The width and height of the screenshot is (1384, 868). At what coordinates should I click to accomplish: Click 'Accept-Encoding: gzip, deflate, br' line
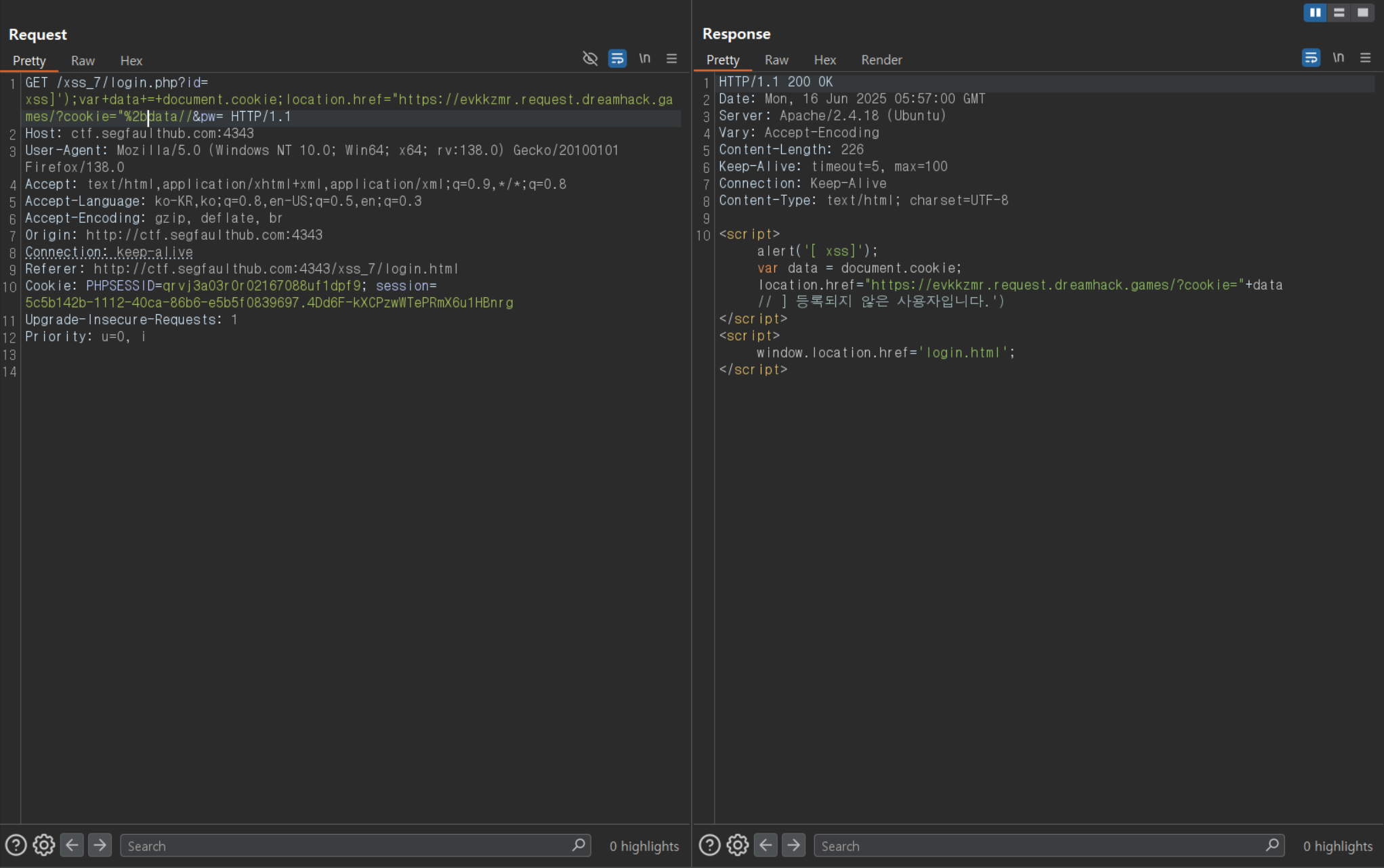point(154,218)
